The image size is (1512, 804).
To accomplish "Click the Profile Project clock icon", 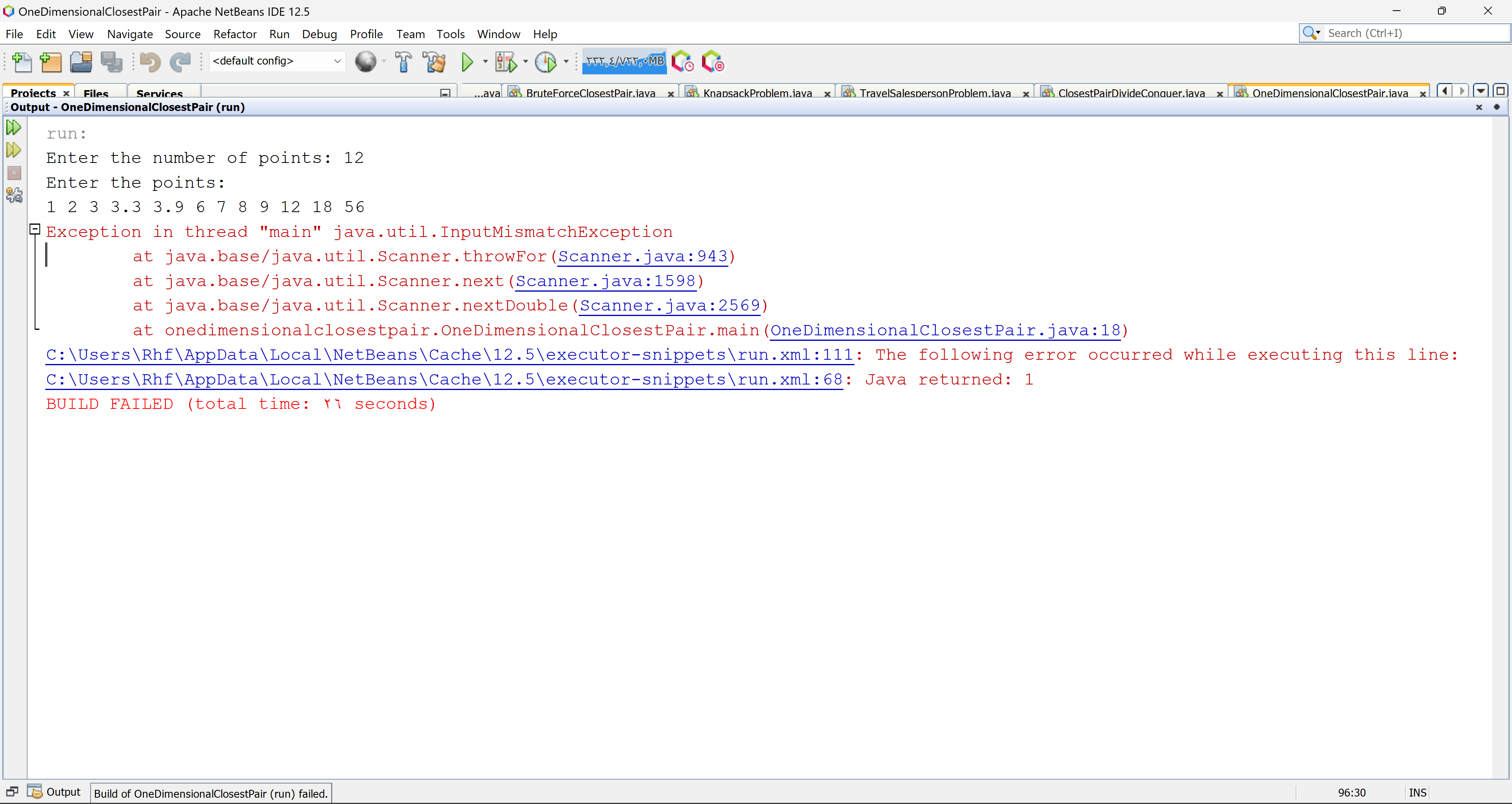I will pos(546,61).
